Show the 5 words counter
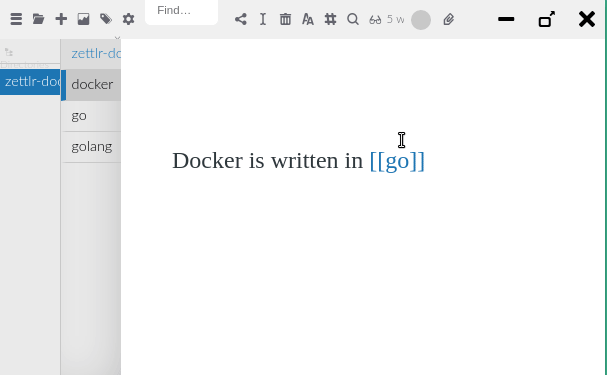The height and width of the screenshot is (375, 607). [x=395, y=19]
